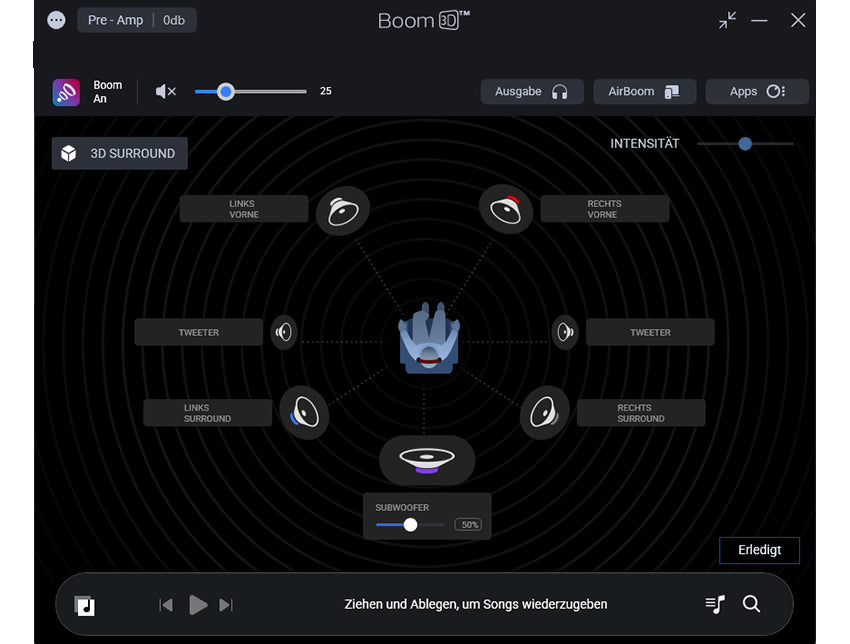Image resolution: width=850 pixels, height=644 pixels.
Task: Click the Rechts Vorne label
Action: point(604,209)
